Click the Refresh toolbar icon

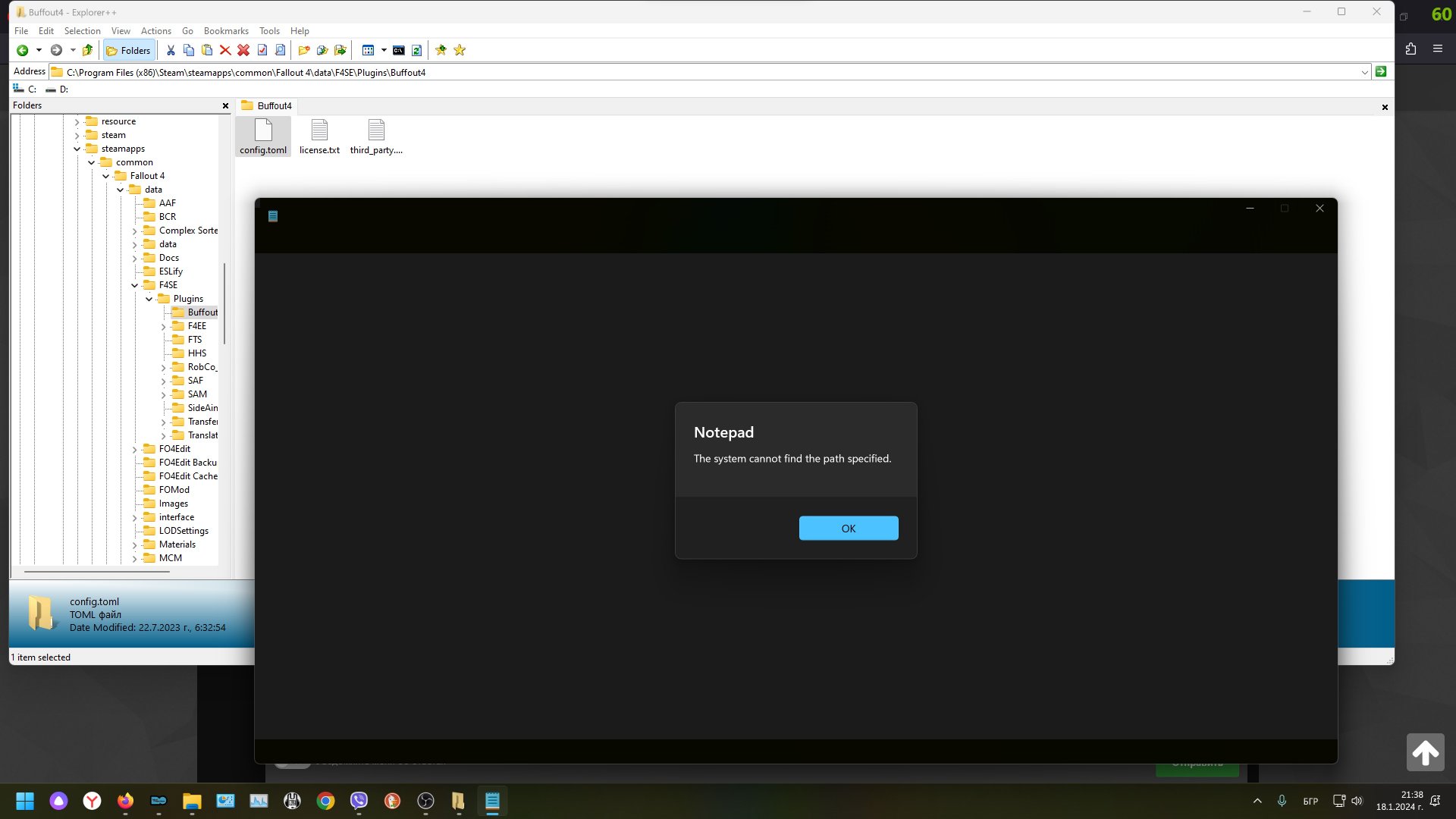[416, 50]
